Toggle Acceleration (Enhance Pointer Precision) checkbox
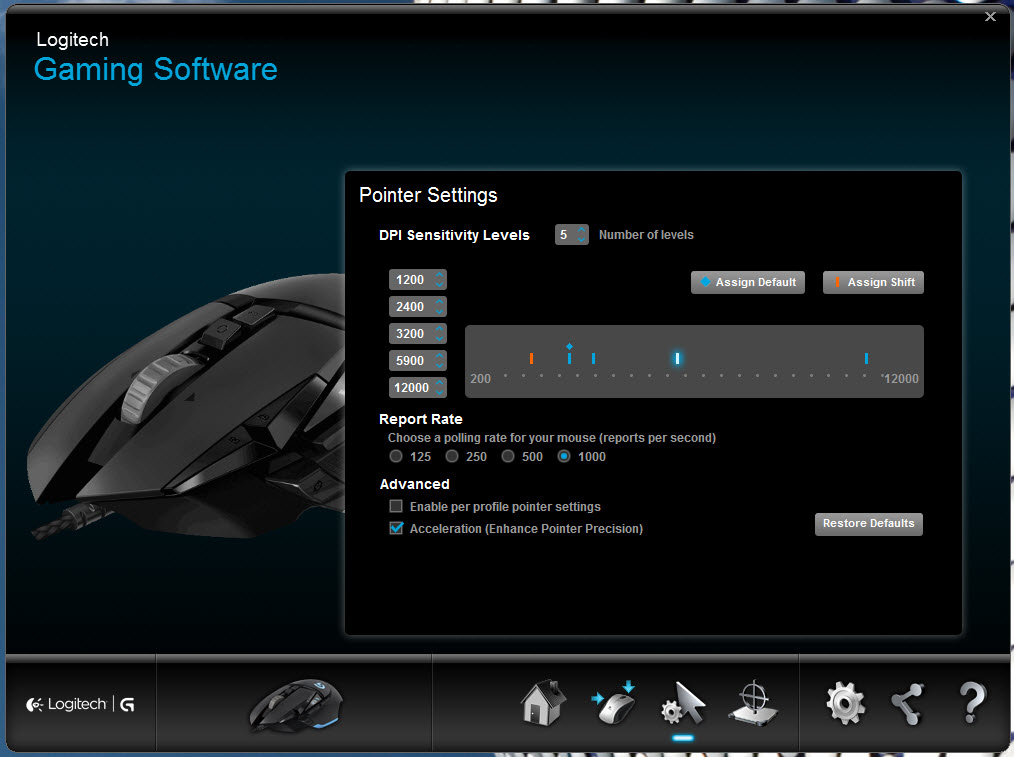 [x=396, y=528]
